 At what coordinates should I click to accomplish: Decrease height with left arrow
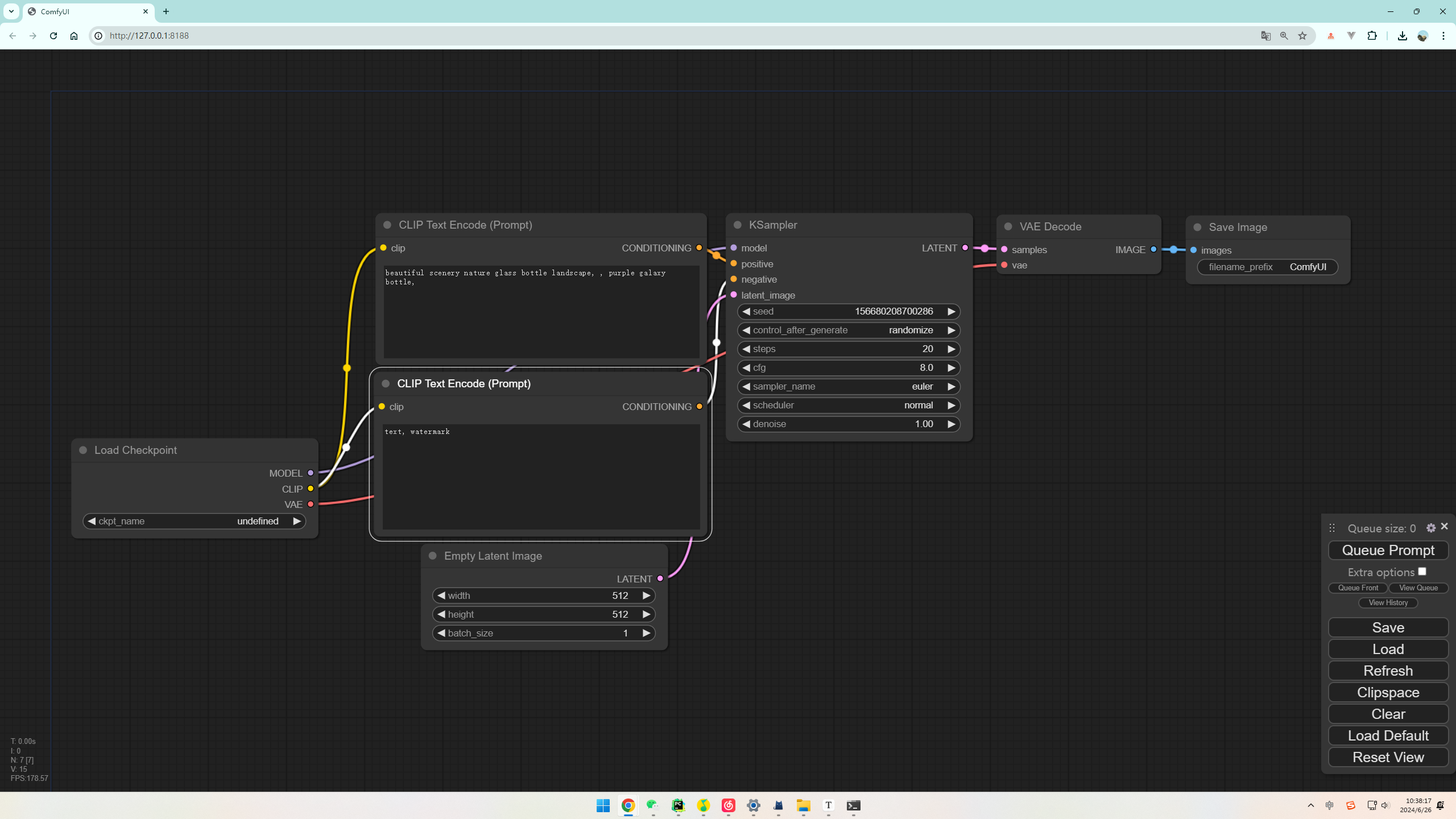click(441, 614)
